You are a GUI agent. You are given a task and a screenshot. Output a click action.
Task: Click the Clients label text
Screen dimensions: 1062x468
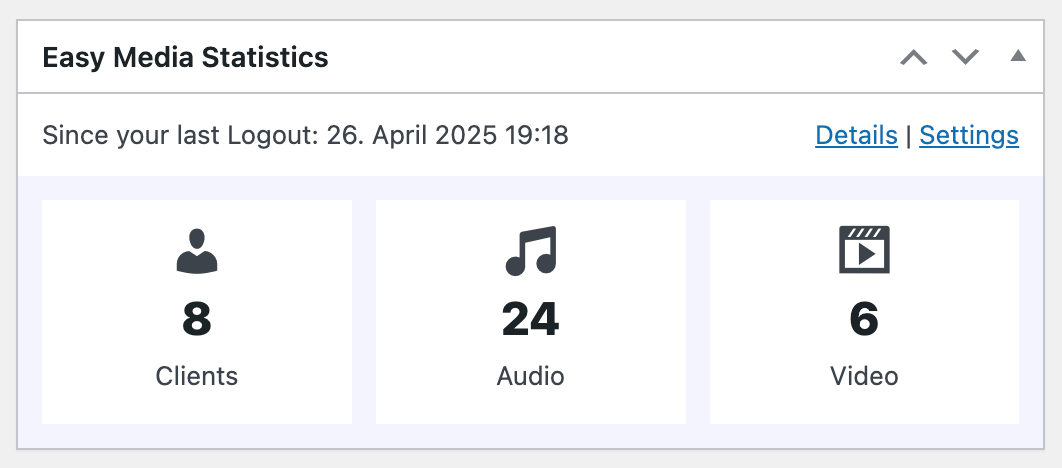click(x=196, y=376)
